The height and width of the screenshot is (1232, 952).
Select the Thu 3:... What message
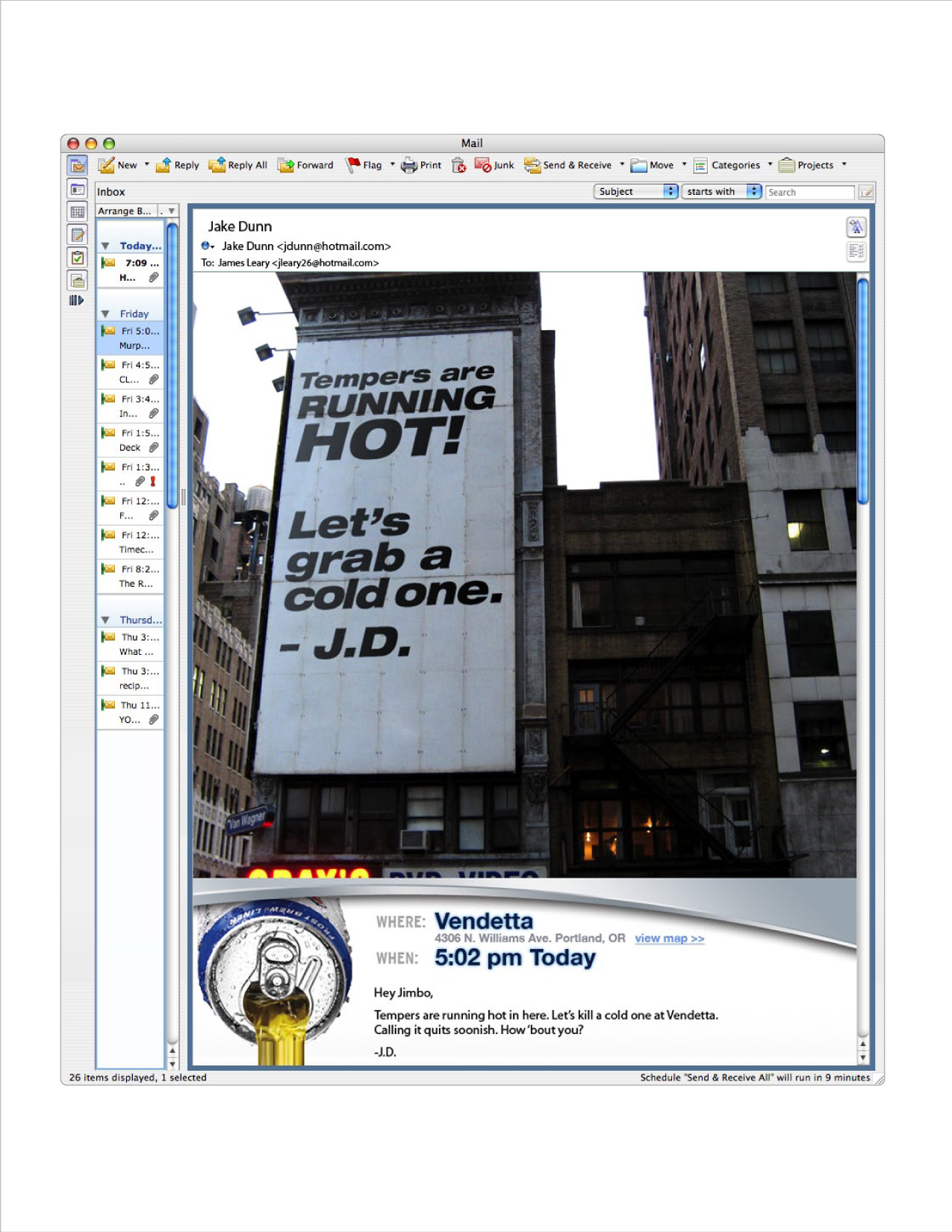[x=131, y=644]
